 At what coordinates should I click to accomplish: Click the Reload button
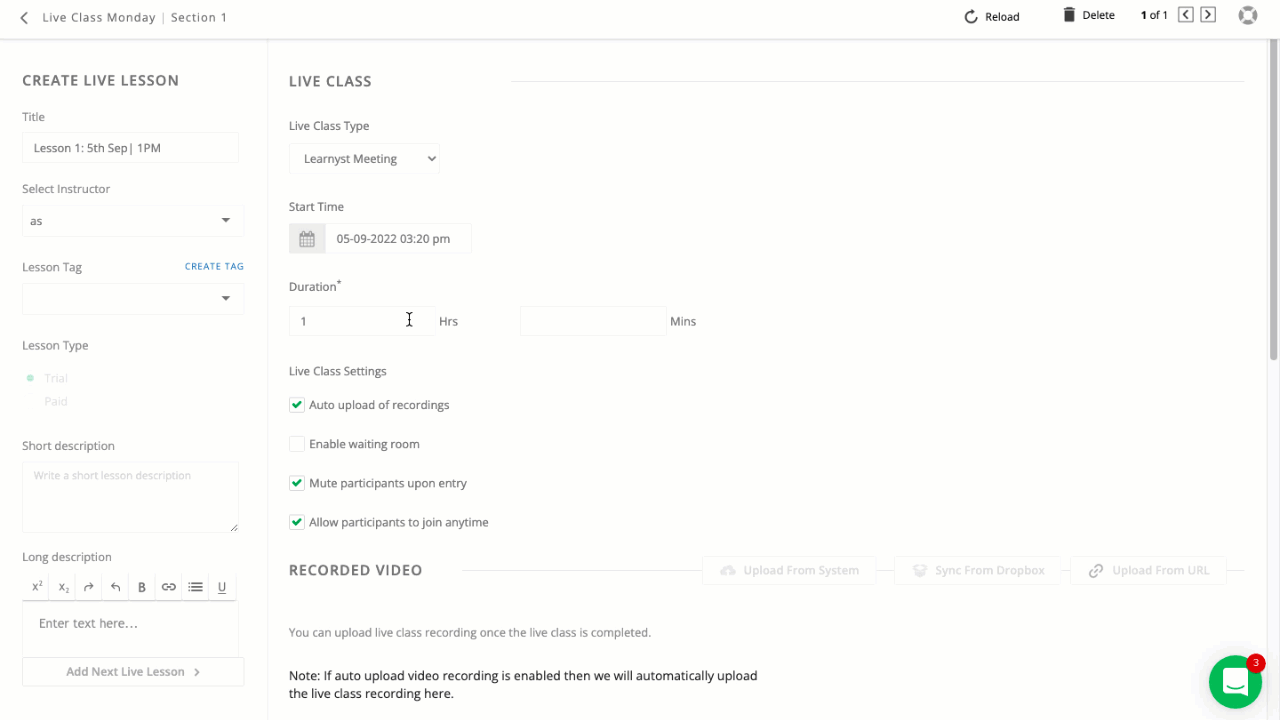(992, 17)
